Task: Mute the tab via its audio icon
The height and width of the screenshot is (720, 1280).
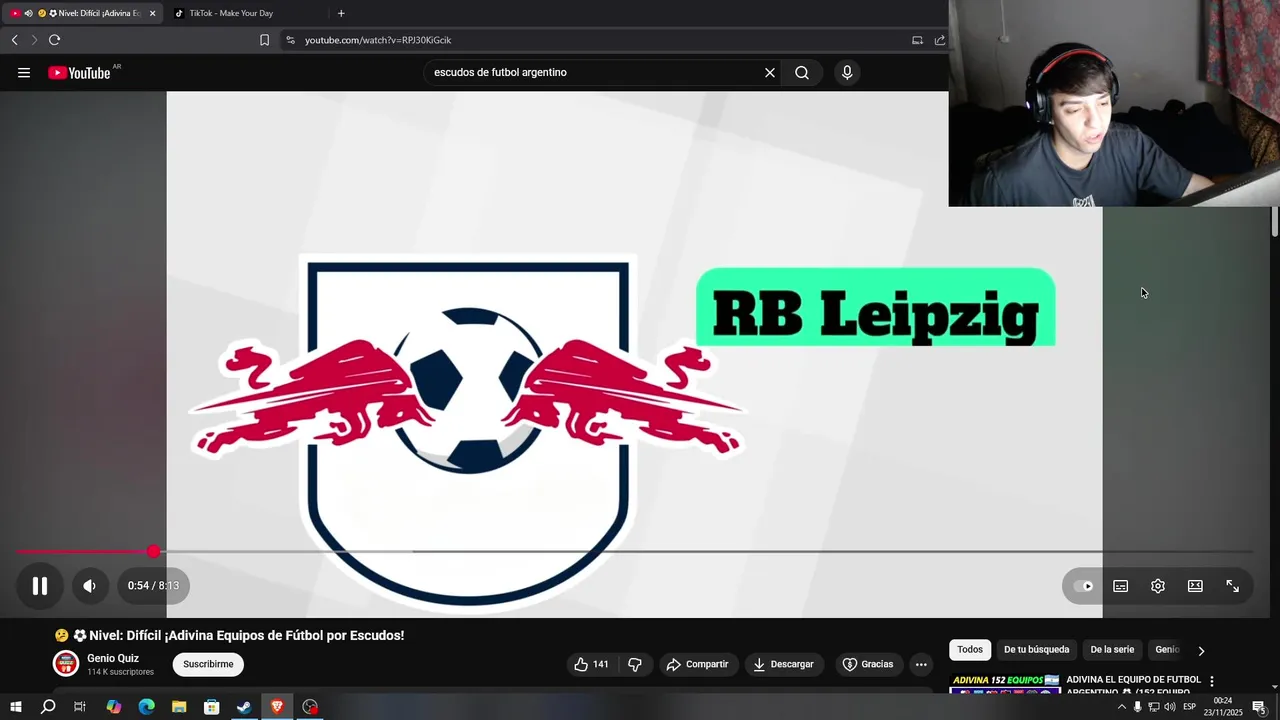Action: tap(28, 13)
